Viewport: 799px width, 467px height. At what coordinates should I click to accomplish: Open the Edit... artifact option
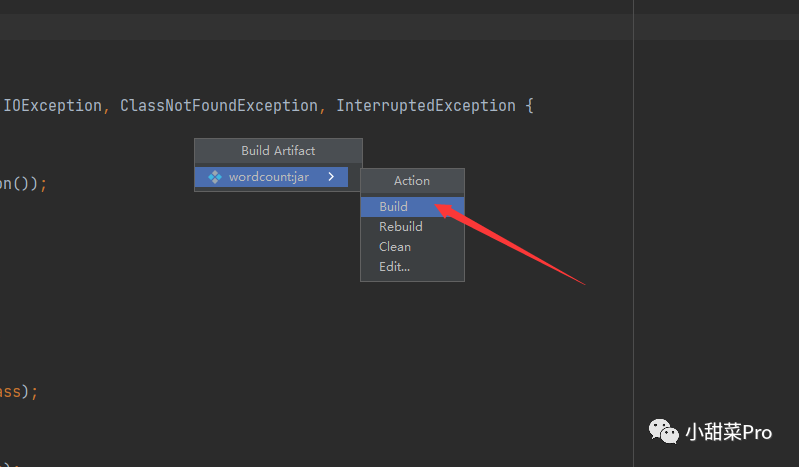(x=394, y=267)
